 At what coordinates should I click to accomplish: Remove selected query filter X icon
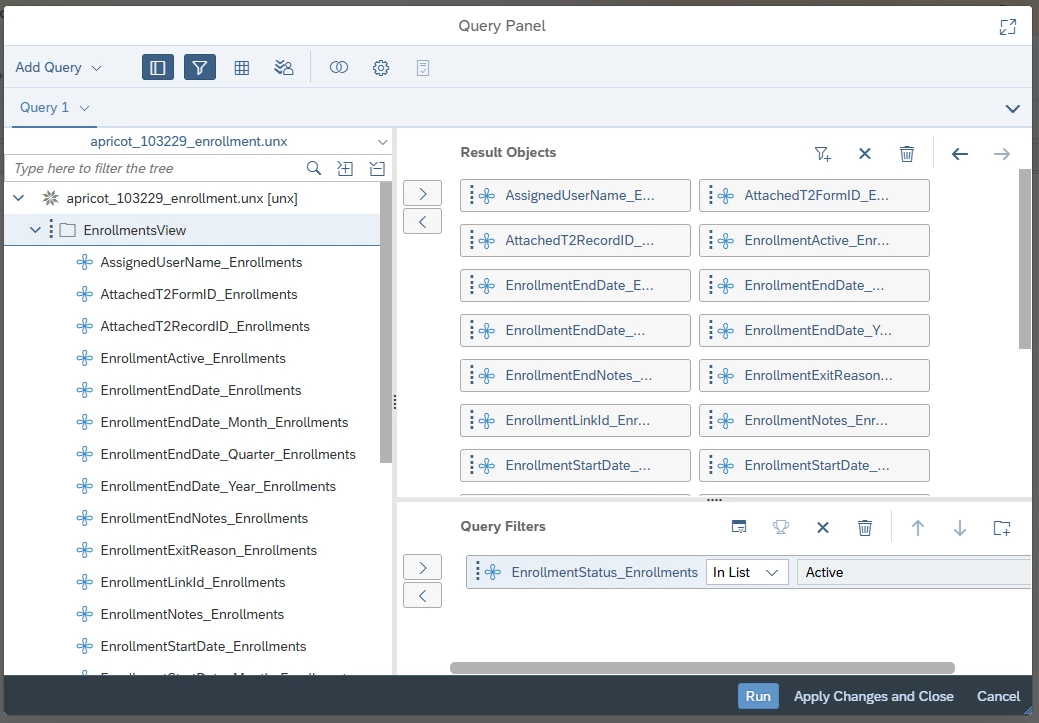(823, 528)
